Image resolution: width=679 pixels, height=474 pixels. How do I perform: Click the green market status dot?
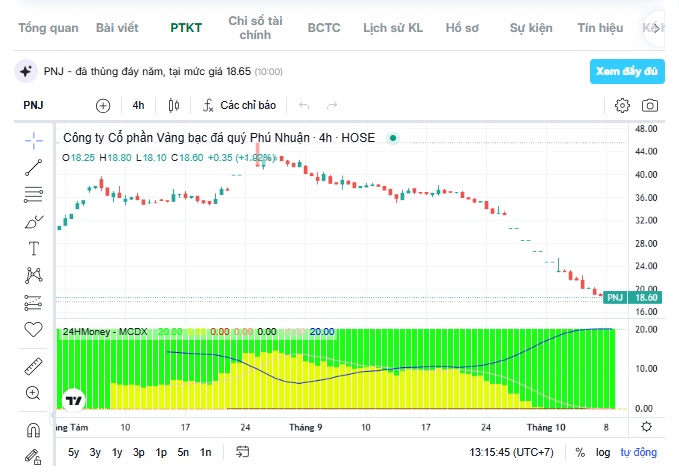point(393,138)
